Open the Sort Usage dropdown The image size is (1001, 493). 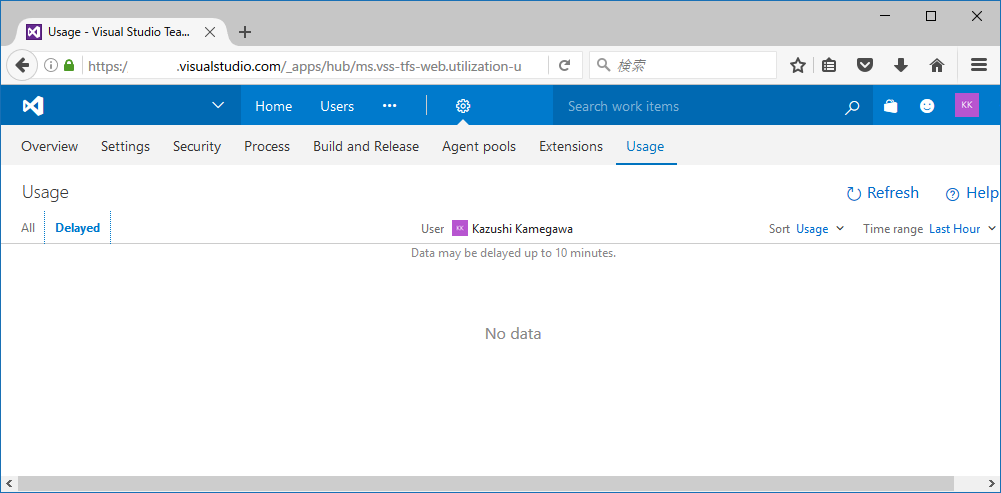click(x=820, y=229)
